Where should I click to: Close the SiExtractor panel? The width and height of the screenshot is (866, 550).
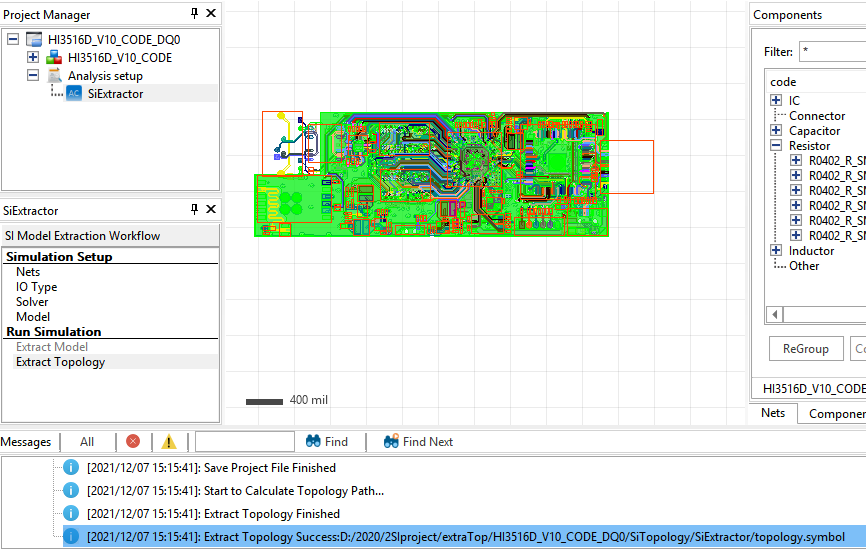[210, 210]
